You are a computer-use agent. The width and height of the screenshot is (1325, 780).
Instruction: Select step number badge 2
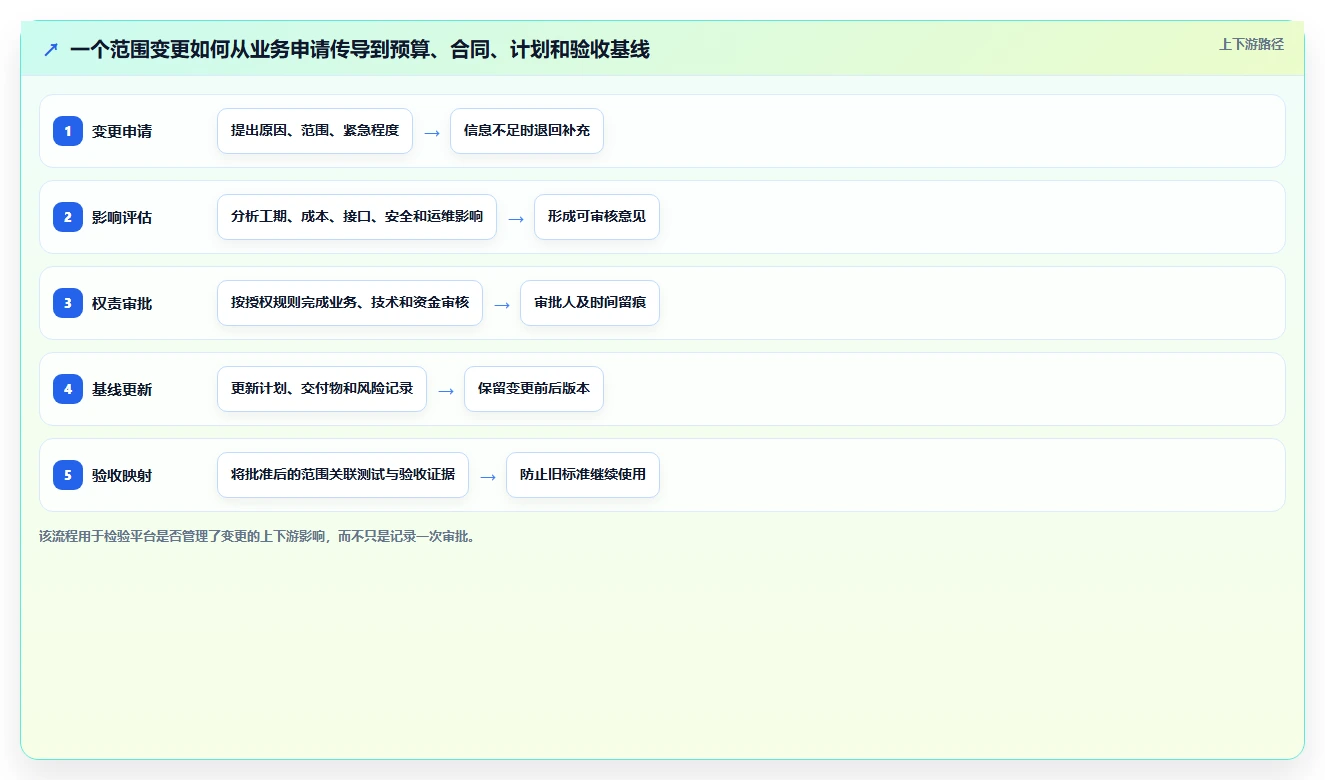click(68, 217)
